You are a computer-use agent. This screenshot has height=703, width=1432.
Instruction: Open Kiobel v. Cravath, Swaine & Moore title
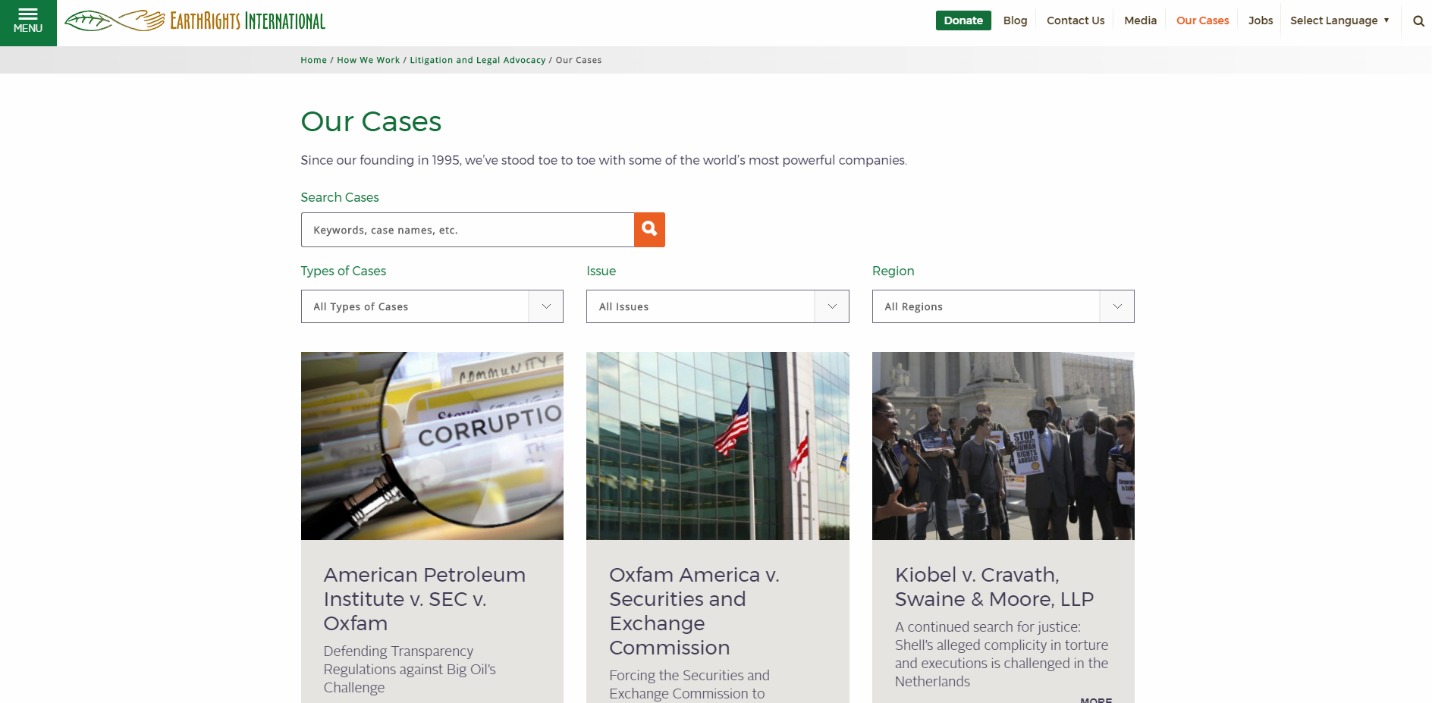click(994, 587)
